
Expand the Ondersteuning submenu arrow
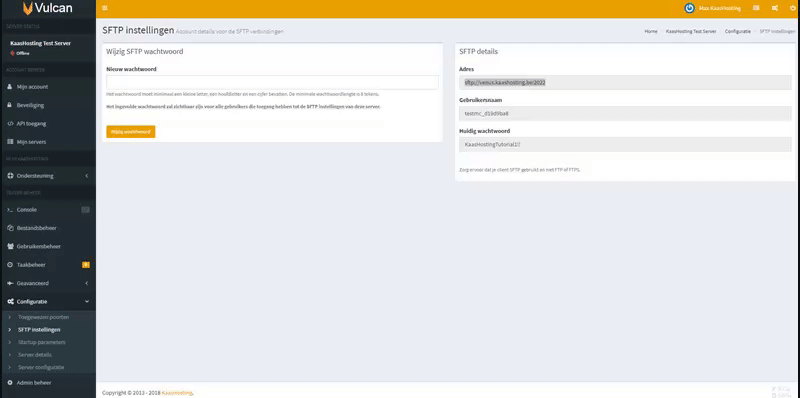pos(87,176)
